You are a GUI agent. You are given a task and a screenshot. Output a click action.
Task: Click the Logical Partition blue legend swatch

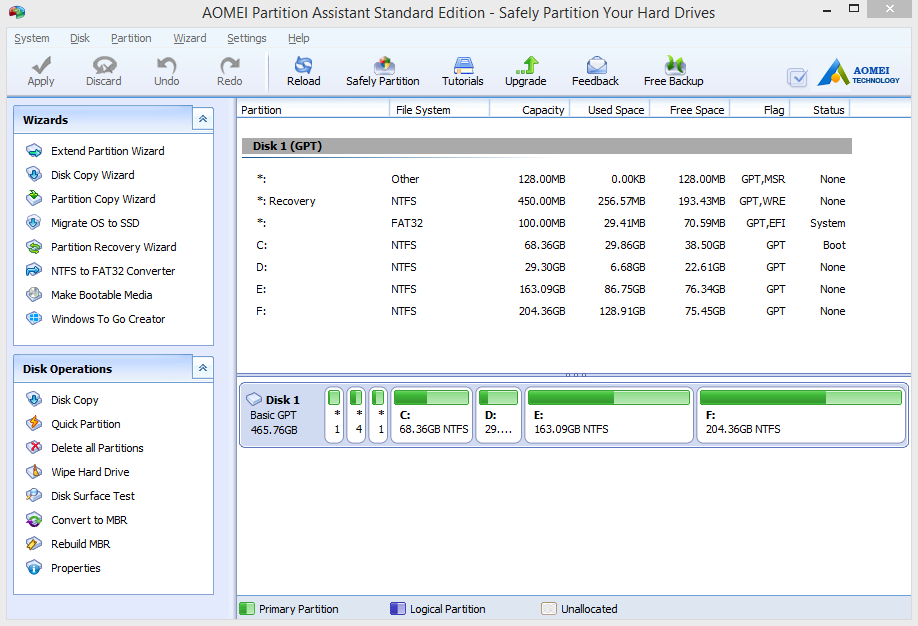tap(398, 608)
